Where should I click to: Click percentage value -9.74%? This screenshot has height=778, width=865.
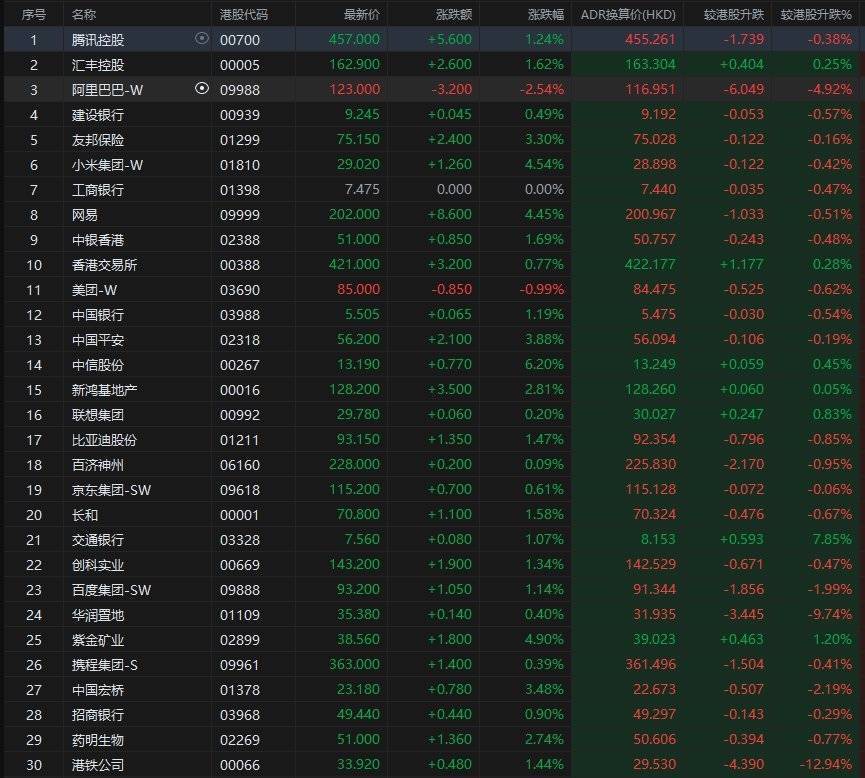click(830, 615)
